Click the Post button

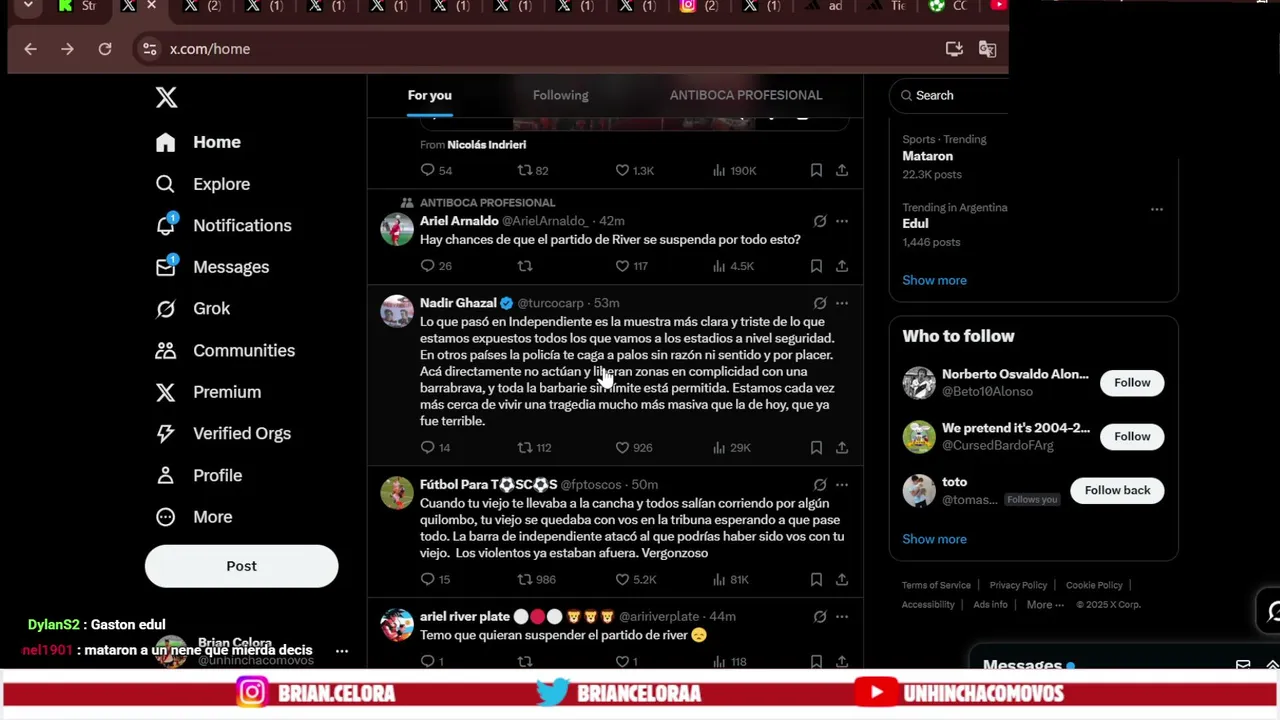coord(241,566)
